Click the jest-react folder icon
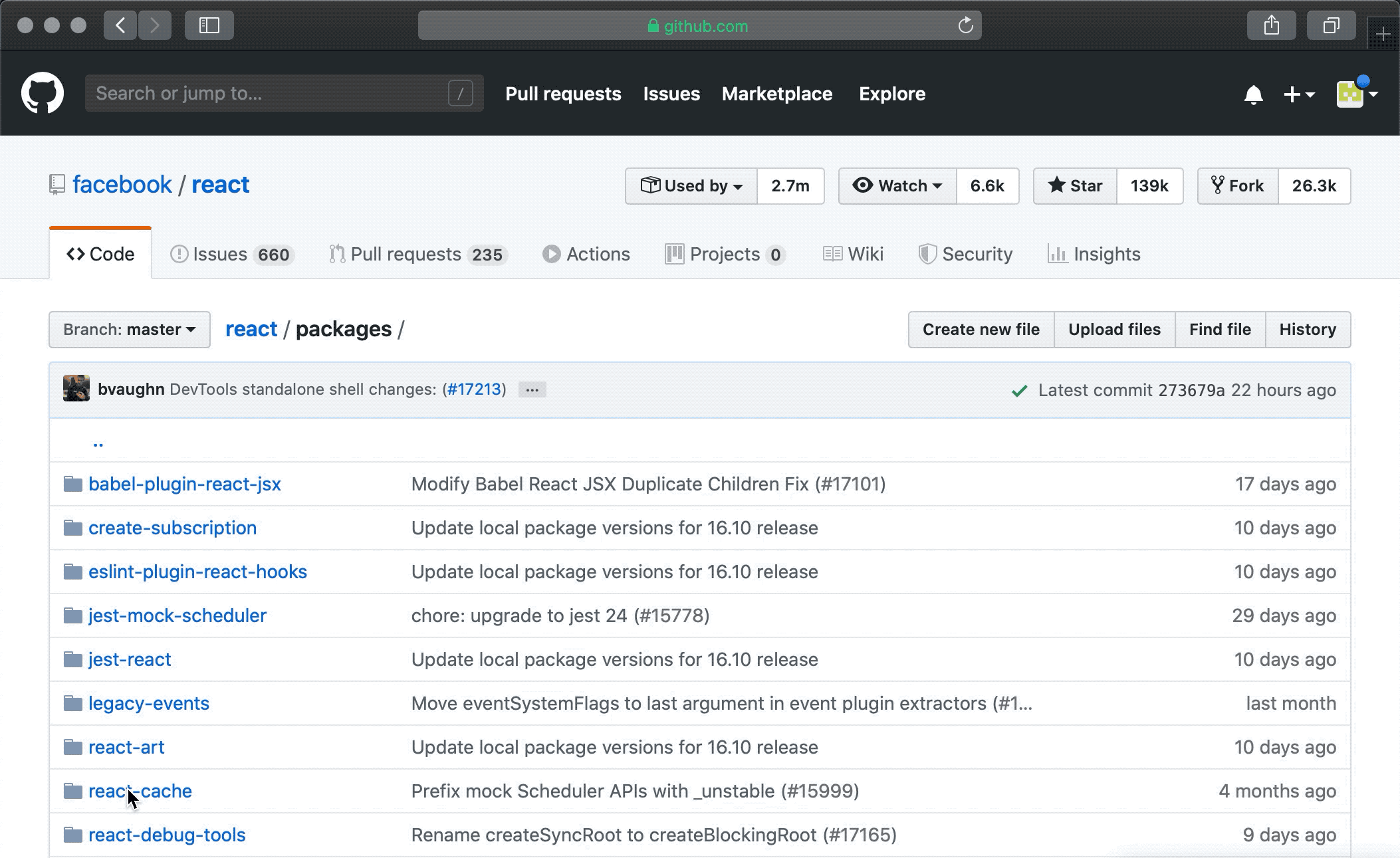The image size is (1400, 858). tap(73, 659)
